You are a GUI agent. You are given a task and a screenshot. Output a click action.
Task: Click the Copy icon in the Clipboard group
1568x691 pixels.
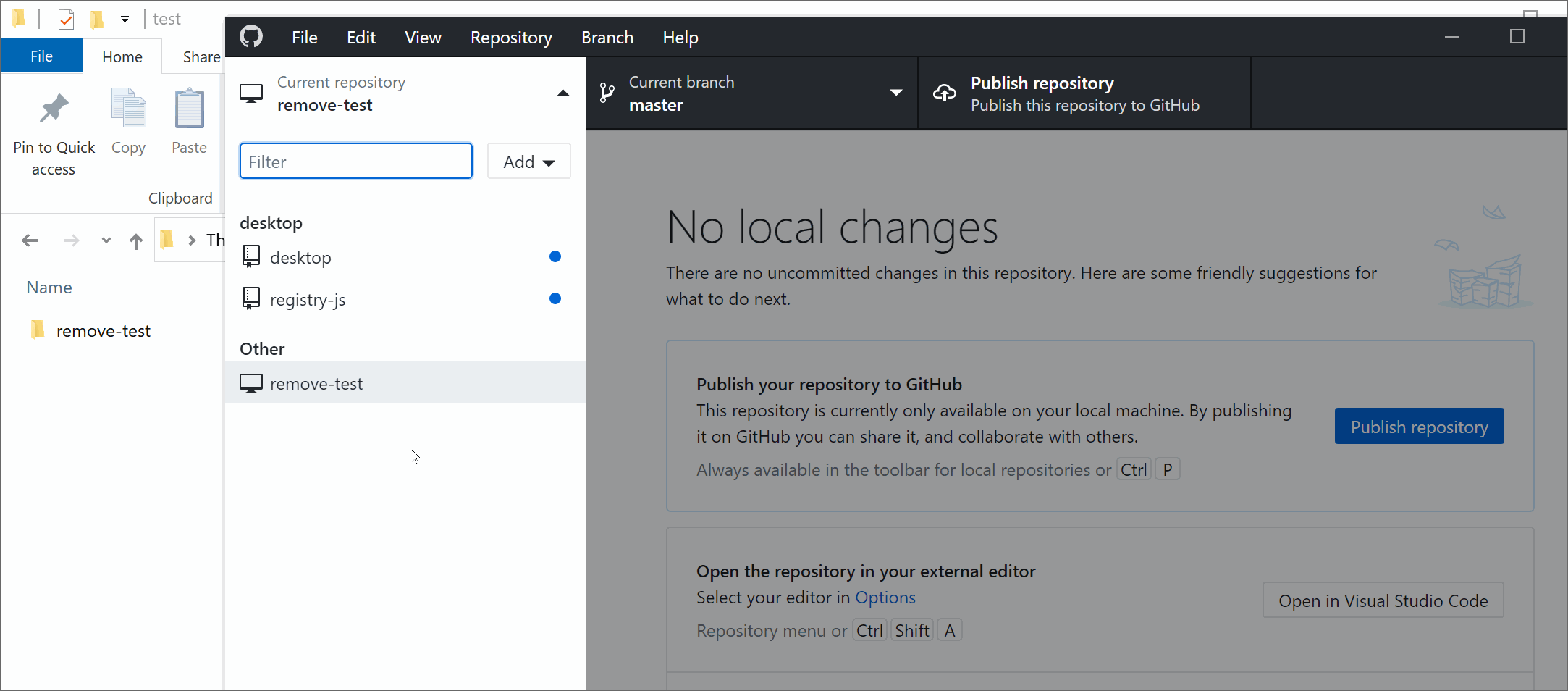click(128, 107)
